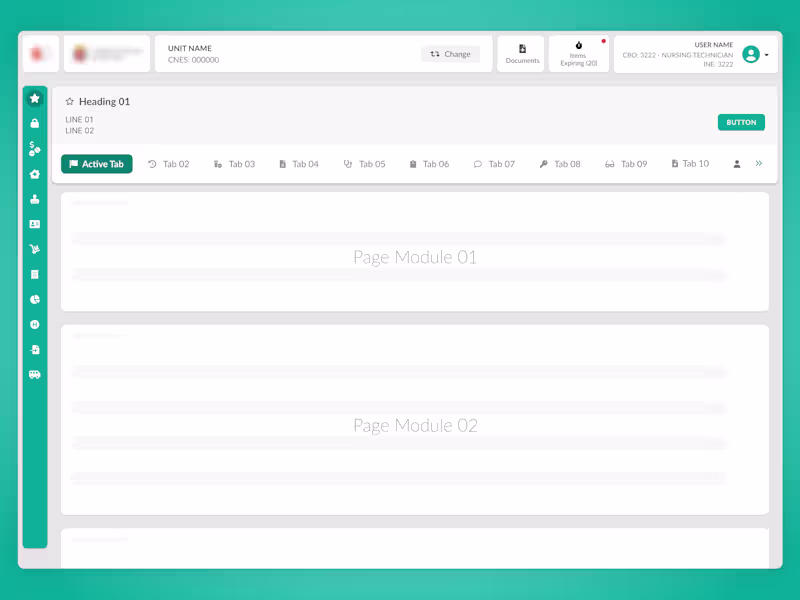Viewport: 800px width, 600px height.
Task: Click the green BUTTON next to Heading 01
Action: (741, 121)
